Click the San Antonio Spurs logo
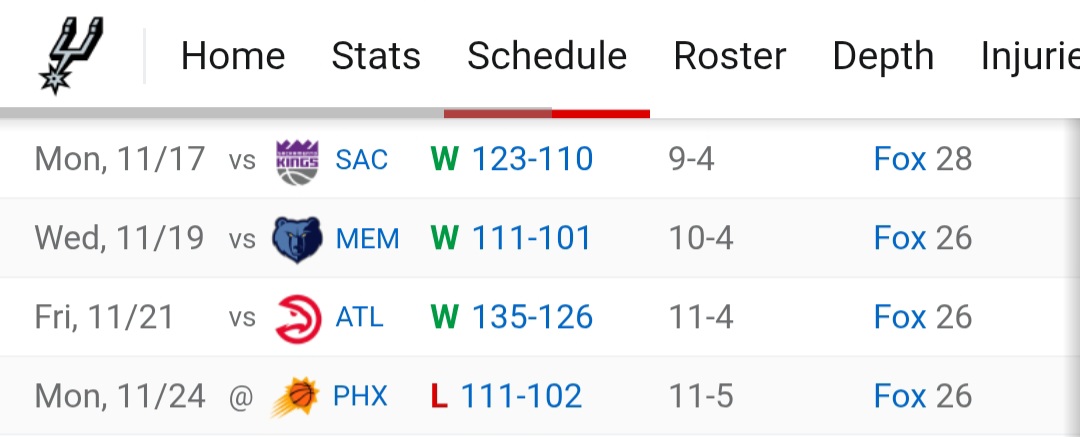 coord(72,56)
